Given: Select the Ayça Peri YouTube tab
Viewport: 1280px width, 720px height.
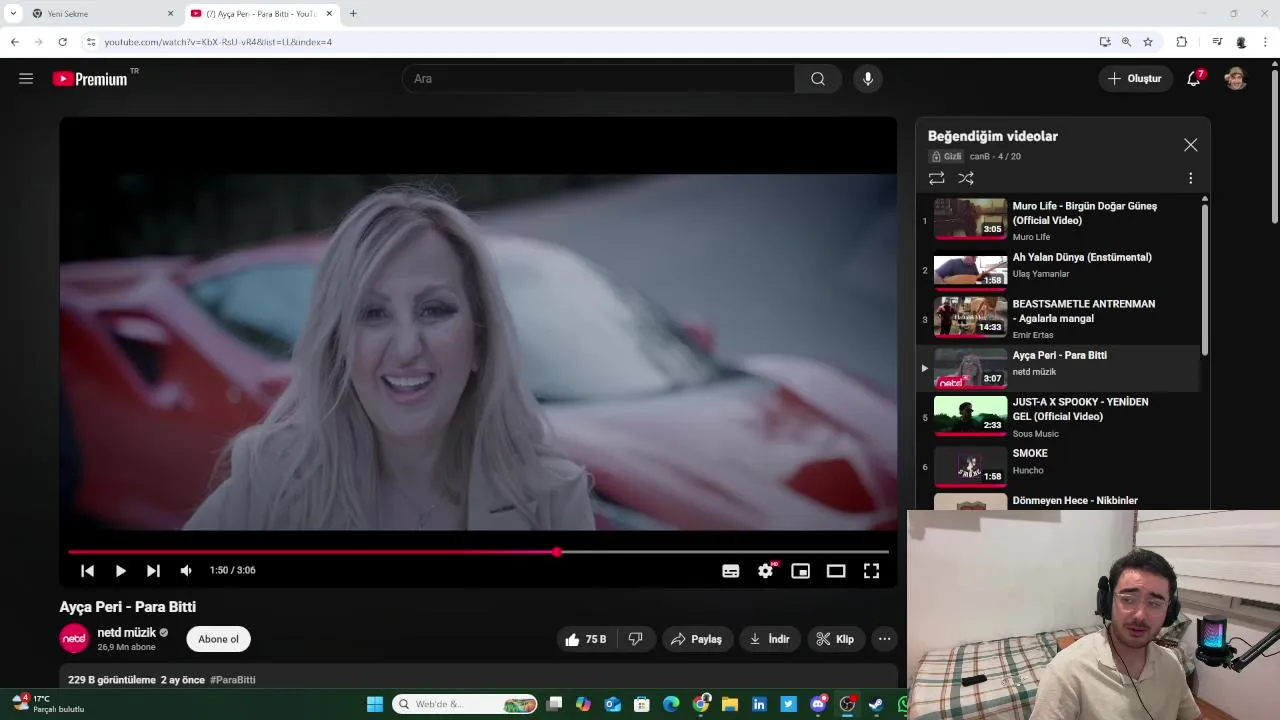Looking at the screenshot, I should pyautogui.click(x=260, y=14).
